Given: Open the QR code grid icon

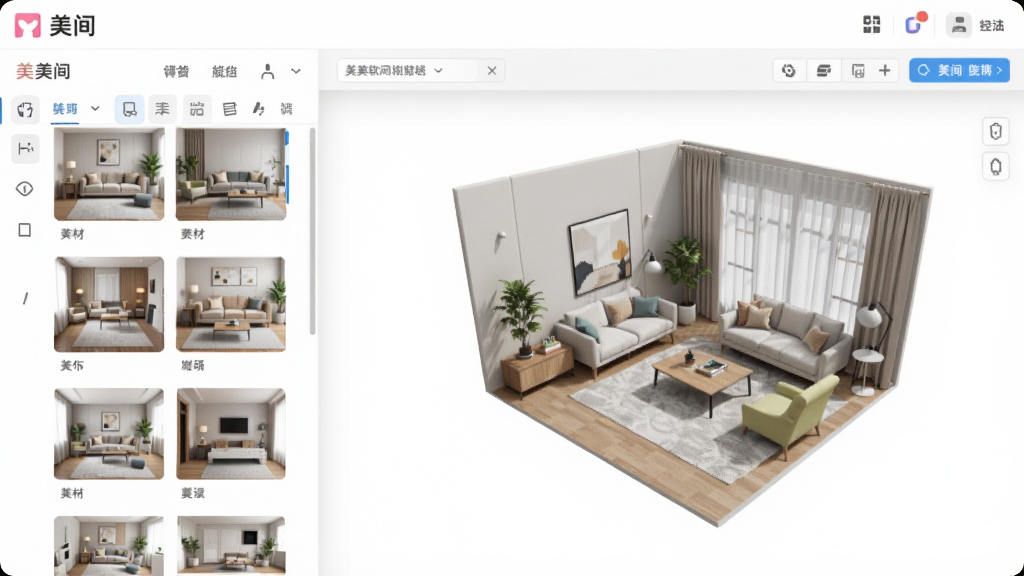Looking at the screenshot, I should point(872,25).
